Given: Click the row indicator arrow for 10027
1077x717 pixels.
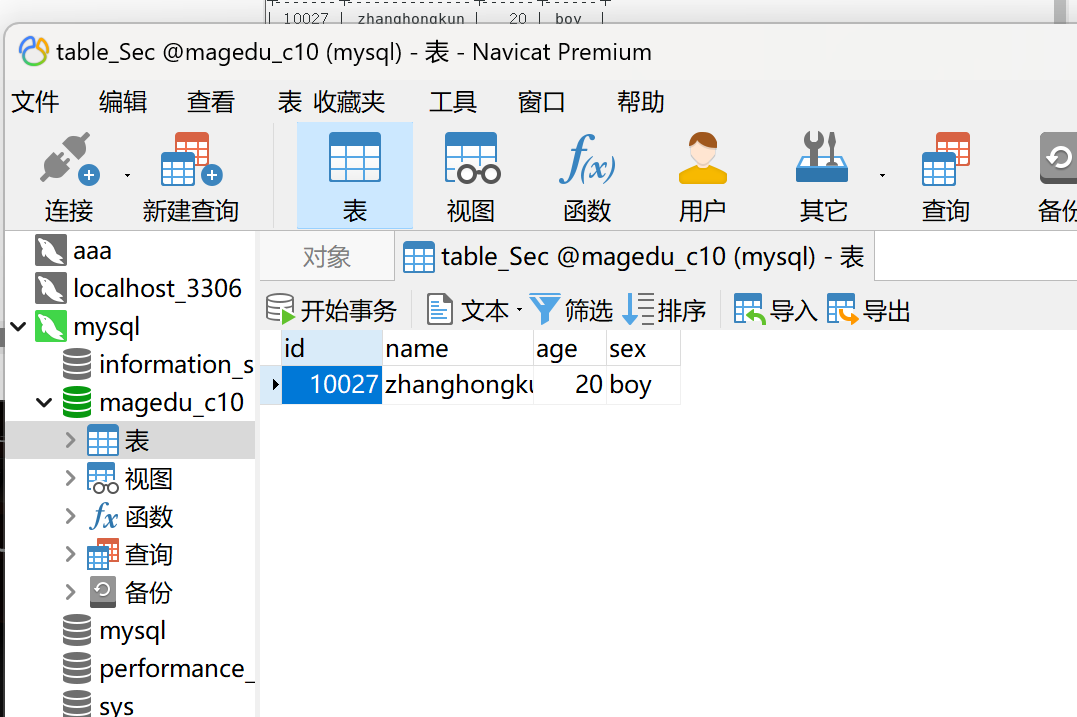Looking at the screenshot, I should pyautogui.click(x=275, y=385).
